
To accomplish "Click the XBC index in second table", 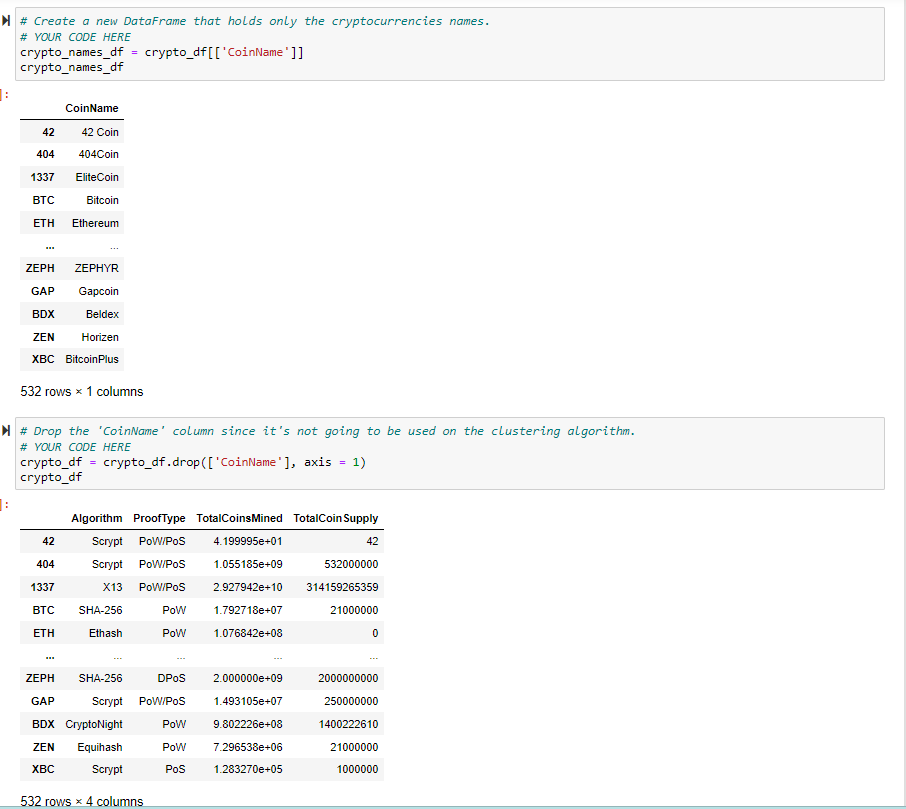I will pyautogui.click(x=43, y=769).
